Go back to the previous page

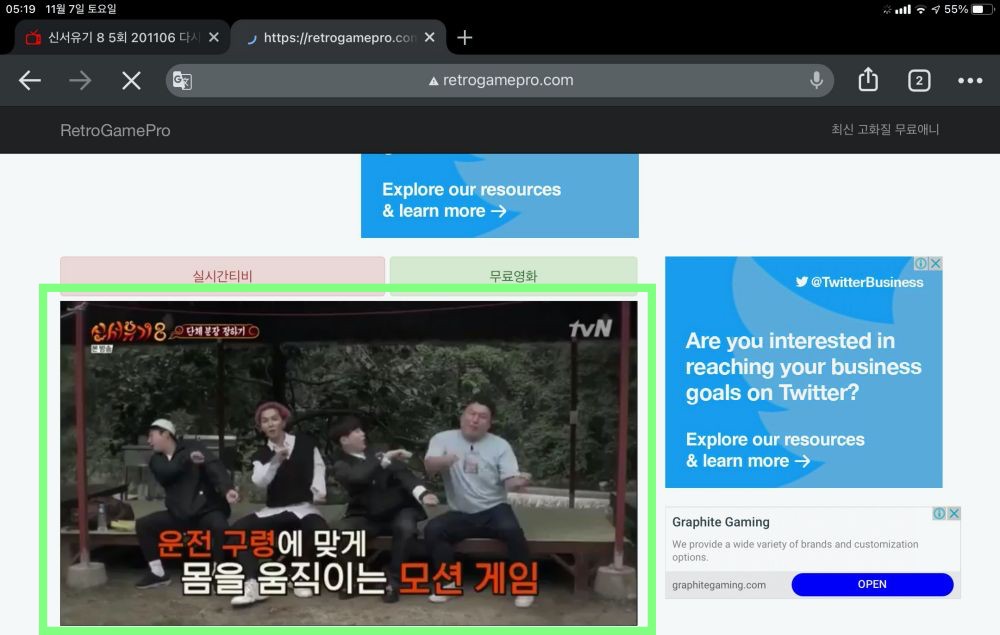(30, 81)
